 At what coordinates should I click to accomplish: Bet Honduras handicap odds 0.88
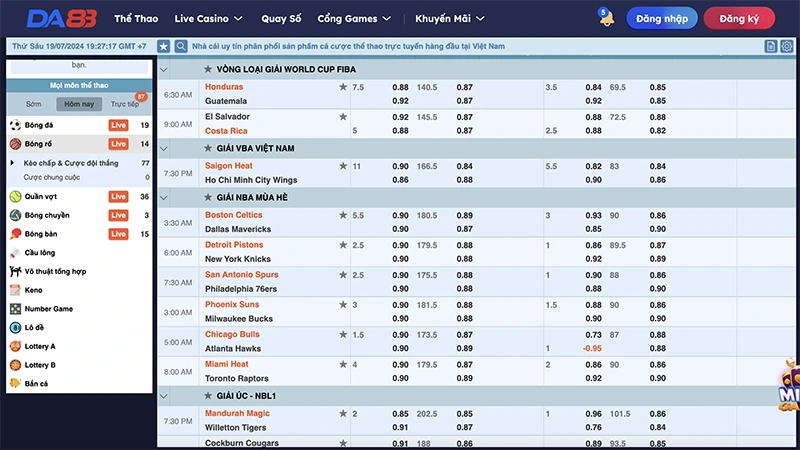coord(400,87)
